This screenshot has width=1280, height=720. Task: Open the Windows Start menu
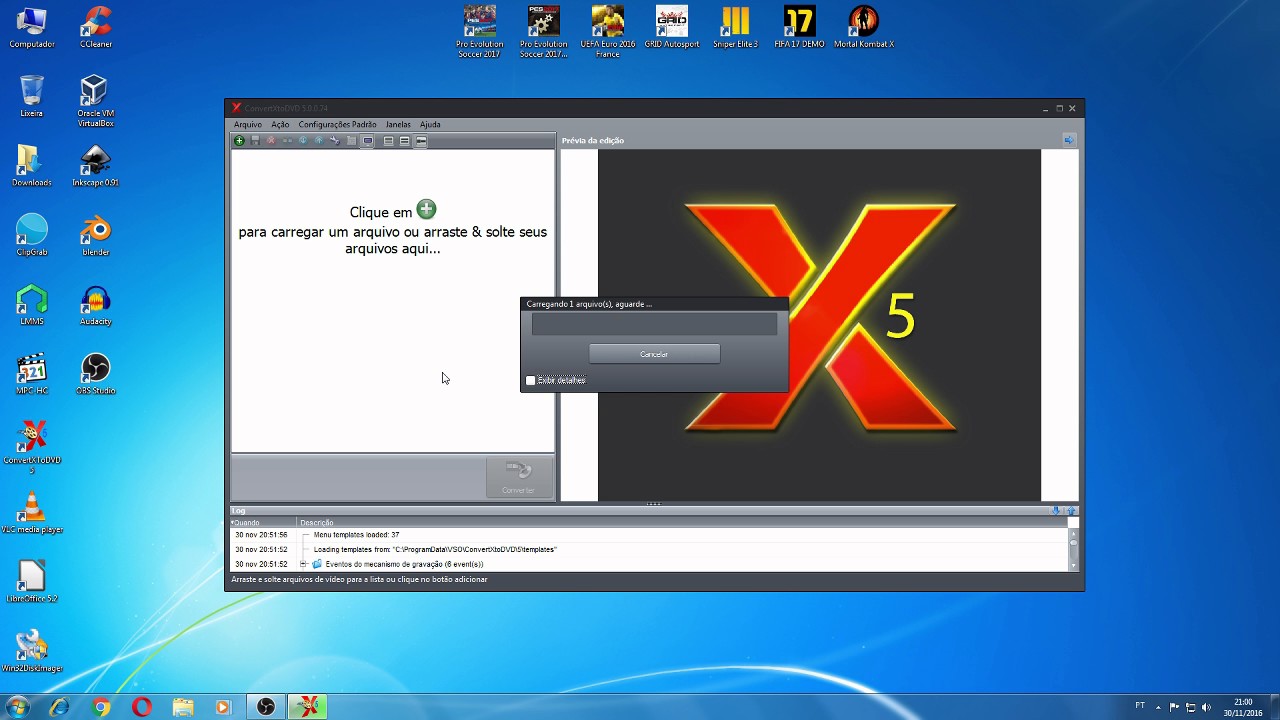(17, 707)
